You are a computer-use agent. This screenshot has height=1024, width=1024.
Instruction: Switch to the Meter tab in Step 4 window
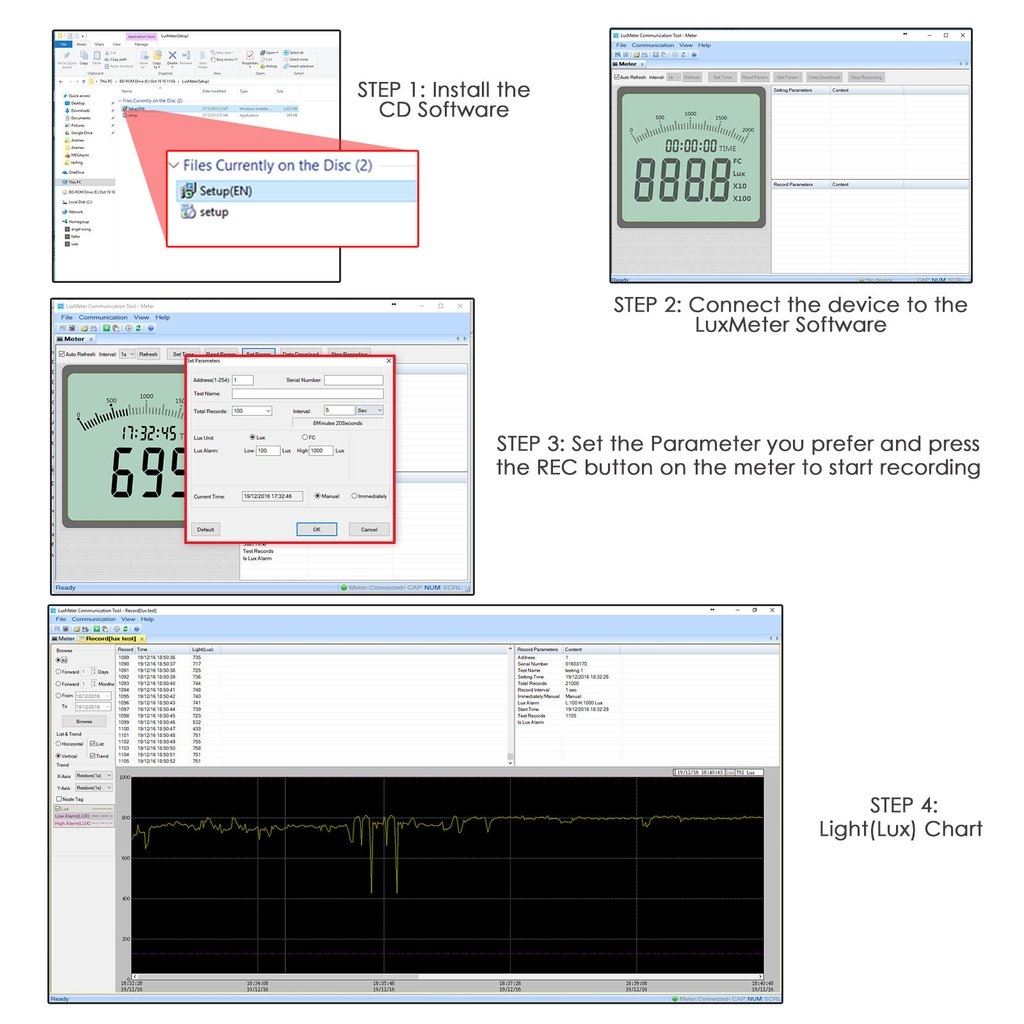coord(64,639)
